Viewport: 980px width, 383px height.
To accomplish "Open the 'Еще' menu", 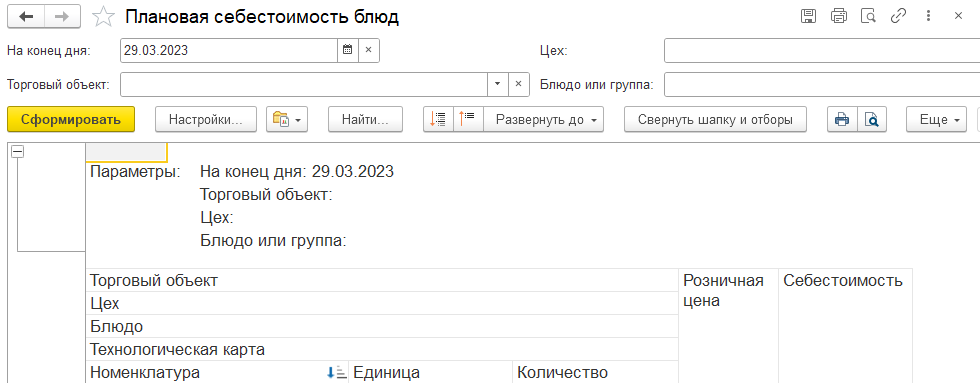I will point(936,119).
